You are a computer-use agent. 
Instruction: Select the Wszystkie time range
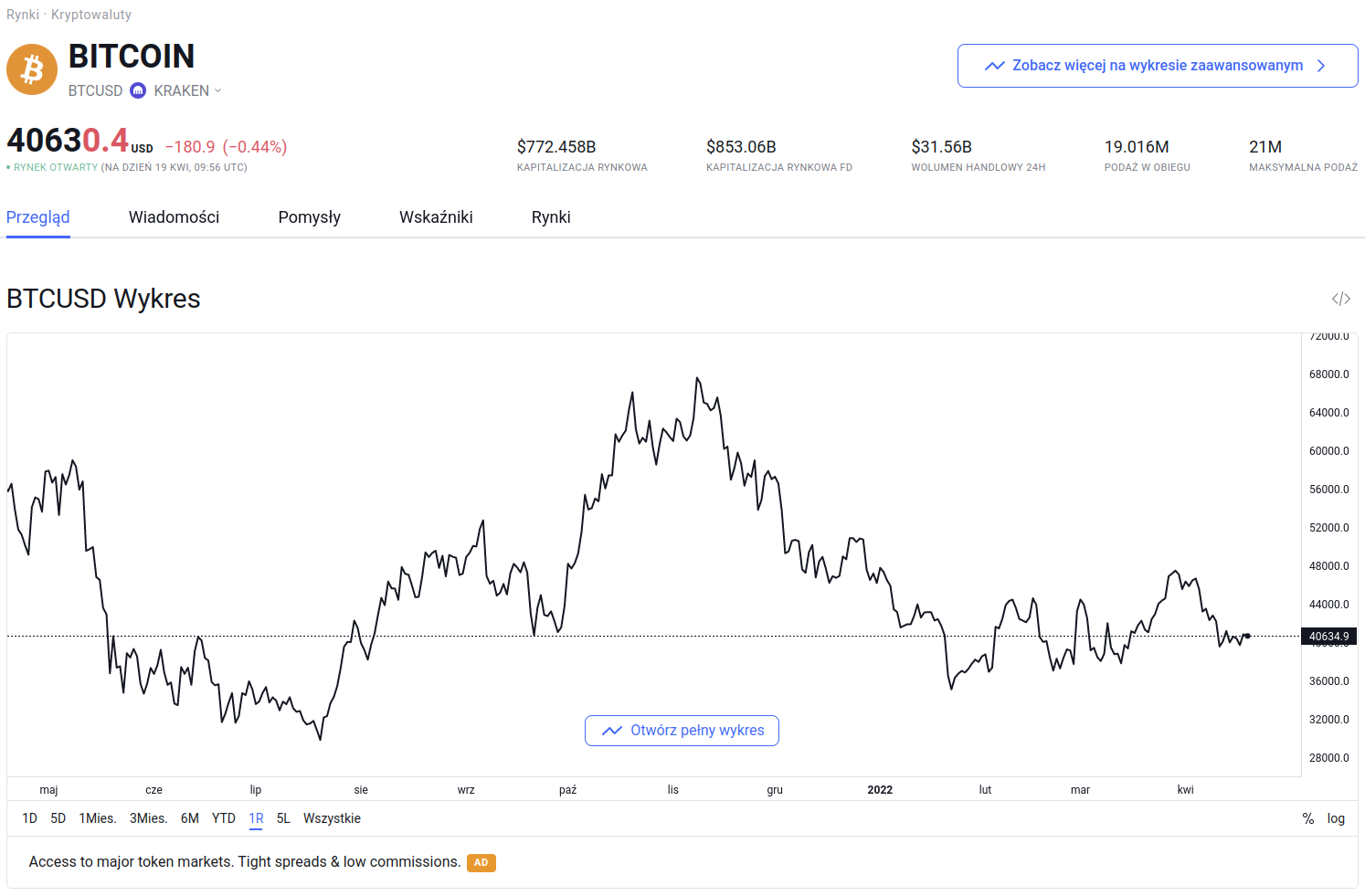(x=332, y=818)
